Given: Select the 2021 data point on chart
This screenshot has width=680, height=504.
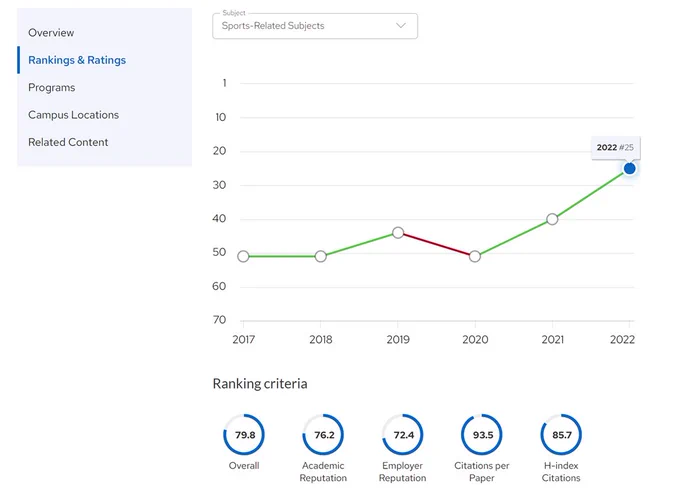Looking at the screenshot, I should pyautogui.click(x=552, y=219).
